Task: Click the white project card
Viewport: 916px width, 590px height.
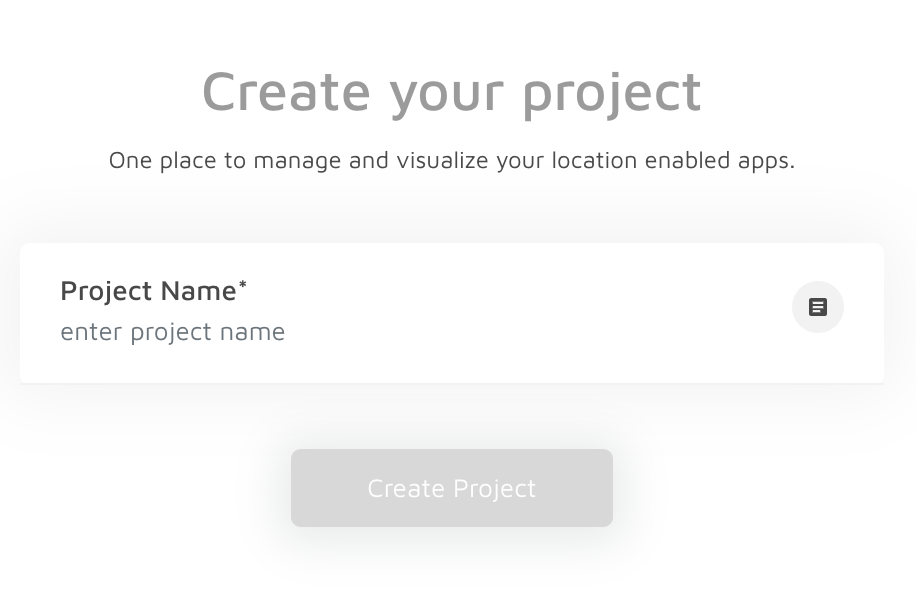Action: 451,312
